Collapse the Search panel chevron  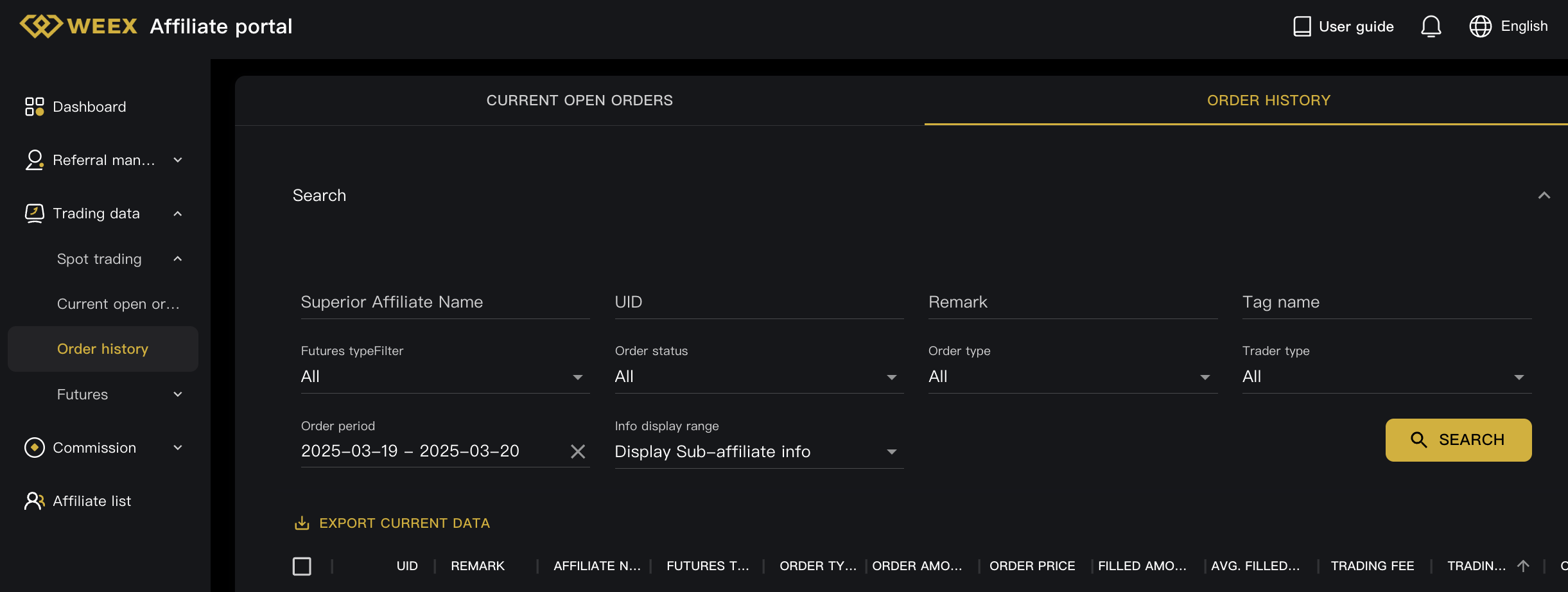(1544, 195)
